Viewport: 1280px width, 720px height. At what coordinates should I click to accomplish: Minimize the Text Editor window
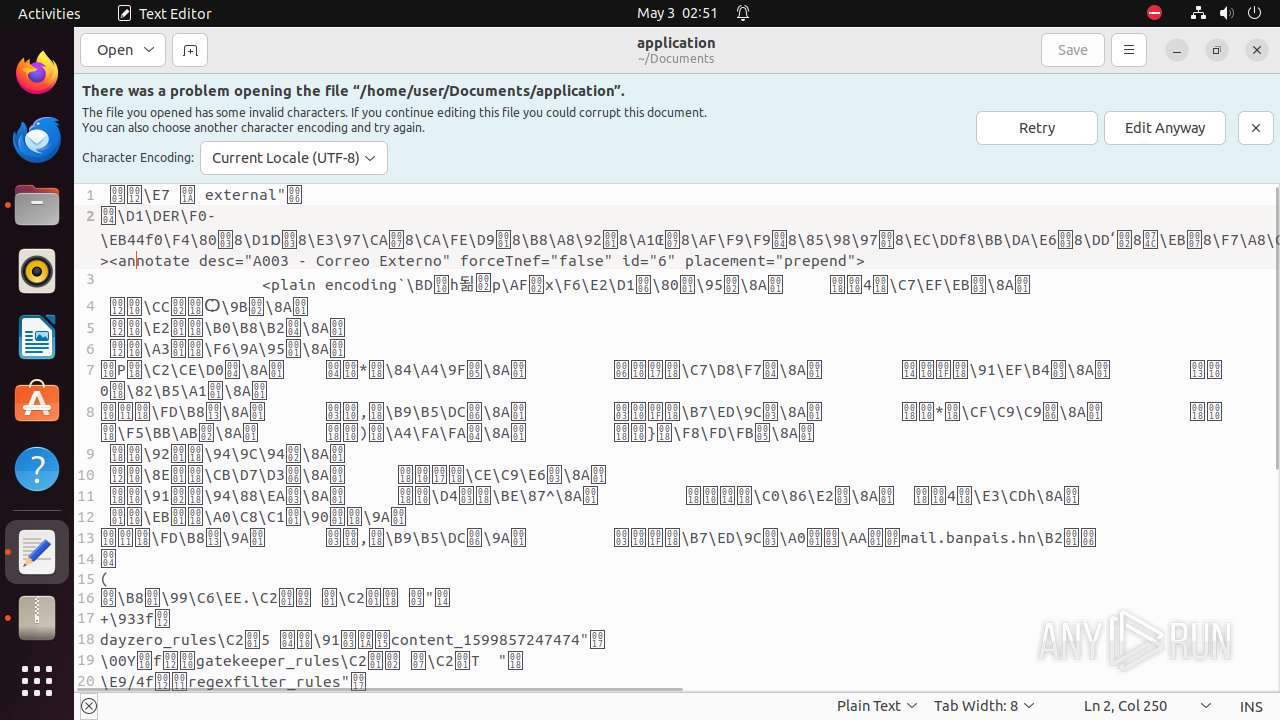point(1177,50)
